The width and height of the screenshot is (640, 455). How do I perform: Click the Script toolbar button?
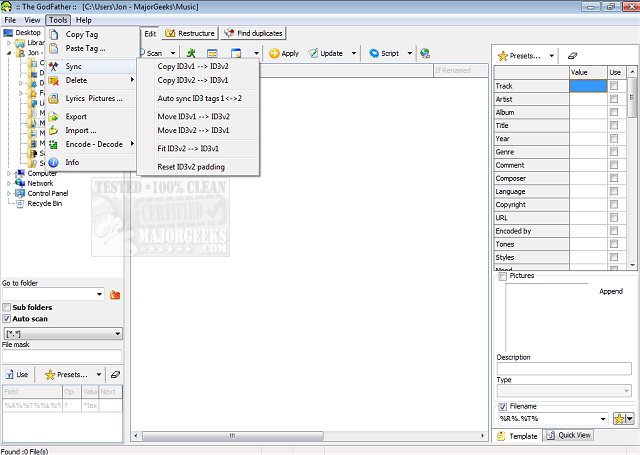click(384, 53)
